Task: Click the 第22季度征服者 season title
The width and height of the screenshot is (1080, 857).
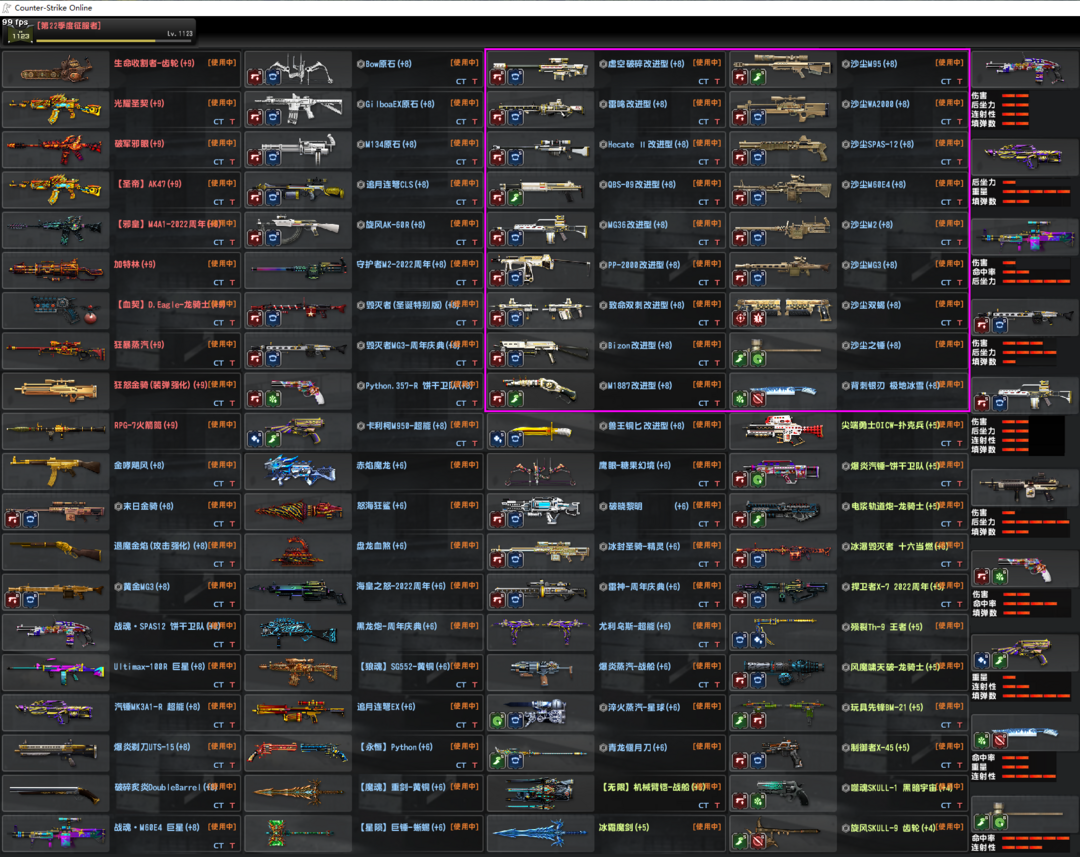Action: point(70,25)
